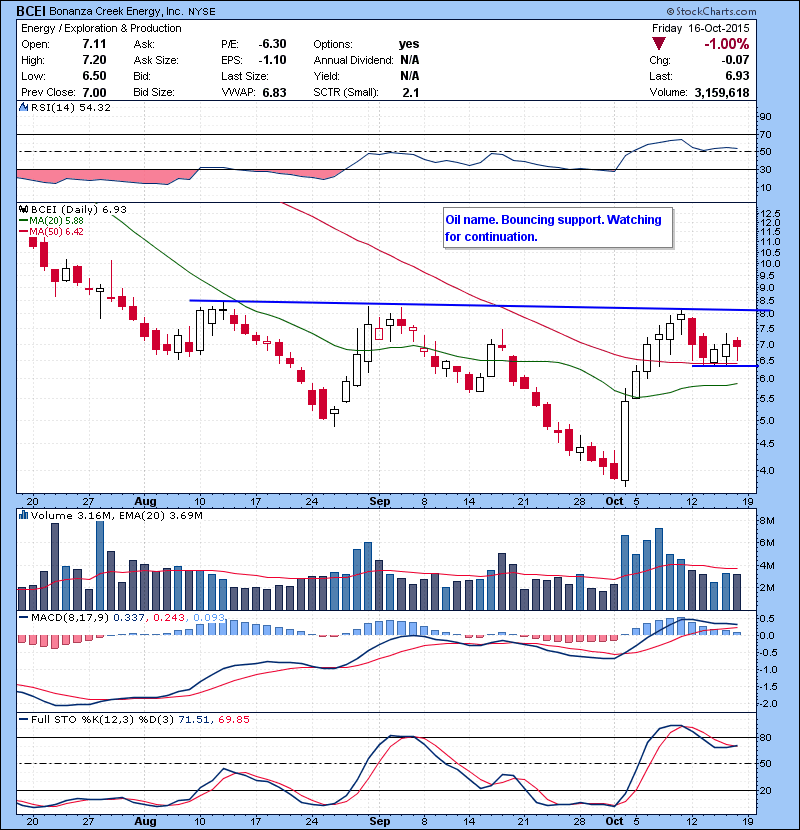Click the P/E value -6.30
Viewport: 800px width, 830px height.
pyautogui.click(x=272, y=44)
